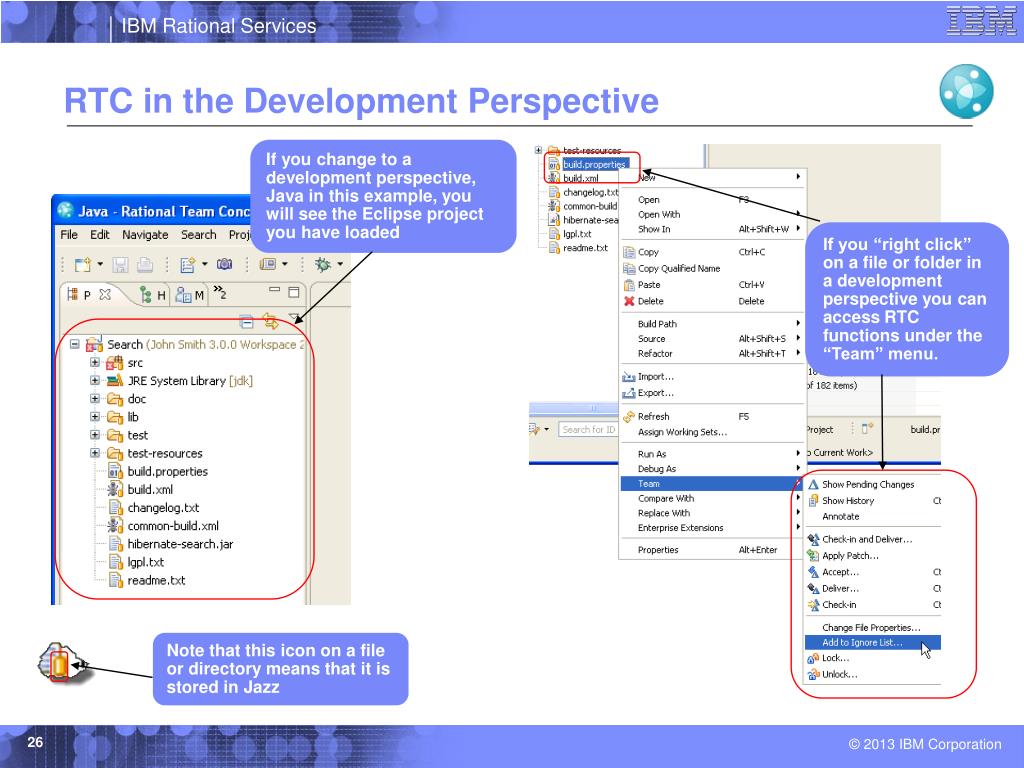Open the Edit menu
This screenshot has height=768, width=1024.
pyautogui.click(x=100, y=234)
